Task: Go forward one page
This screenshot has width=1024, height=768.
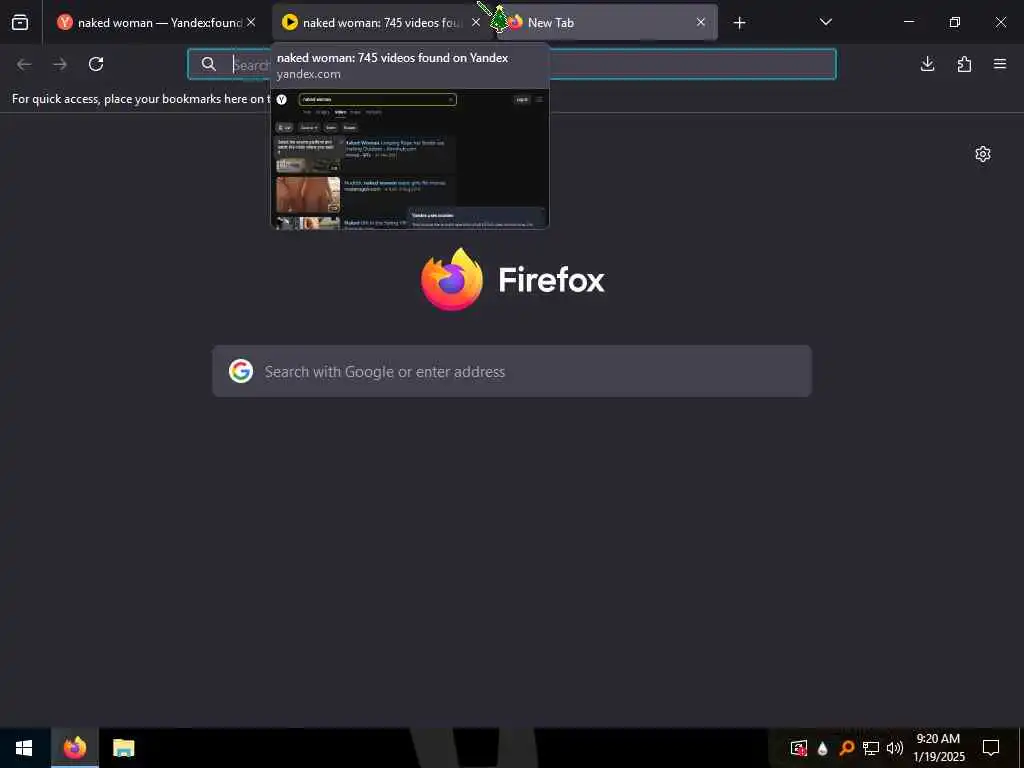Action: (x=60, y=64)
